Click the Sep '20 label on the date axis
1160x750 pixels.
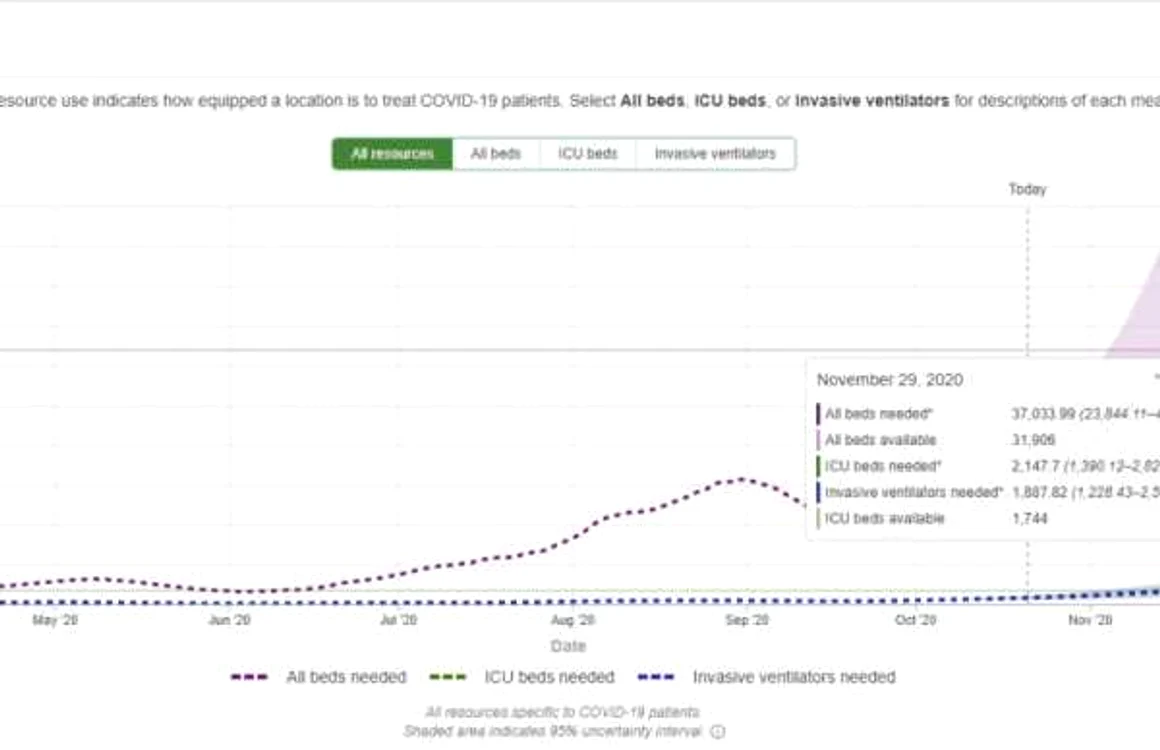click(x=746, y=620)
